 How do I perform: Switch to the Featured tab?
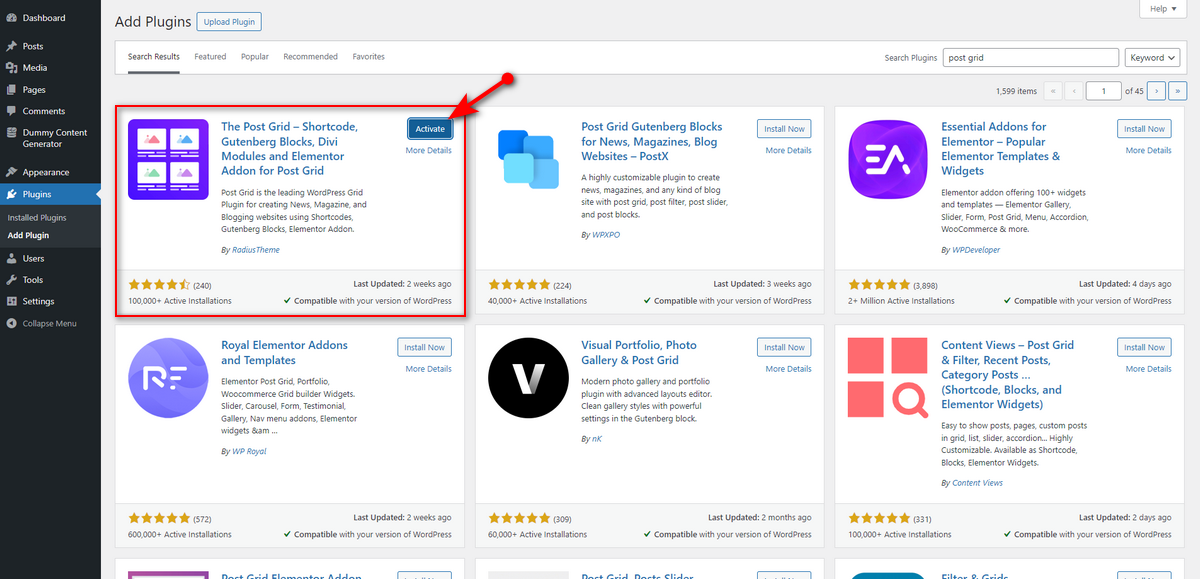pyautogui.click(x=210, y=57)
